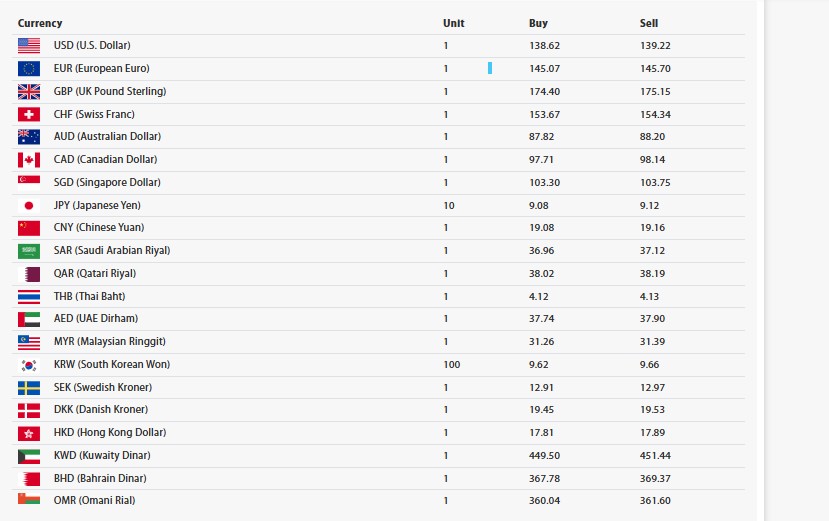Image resolution: width=829 pixels, height=521 pixels.
Task: Select the Hong Kong Dollar flag
Action: (29, 433)
